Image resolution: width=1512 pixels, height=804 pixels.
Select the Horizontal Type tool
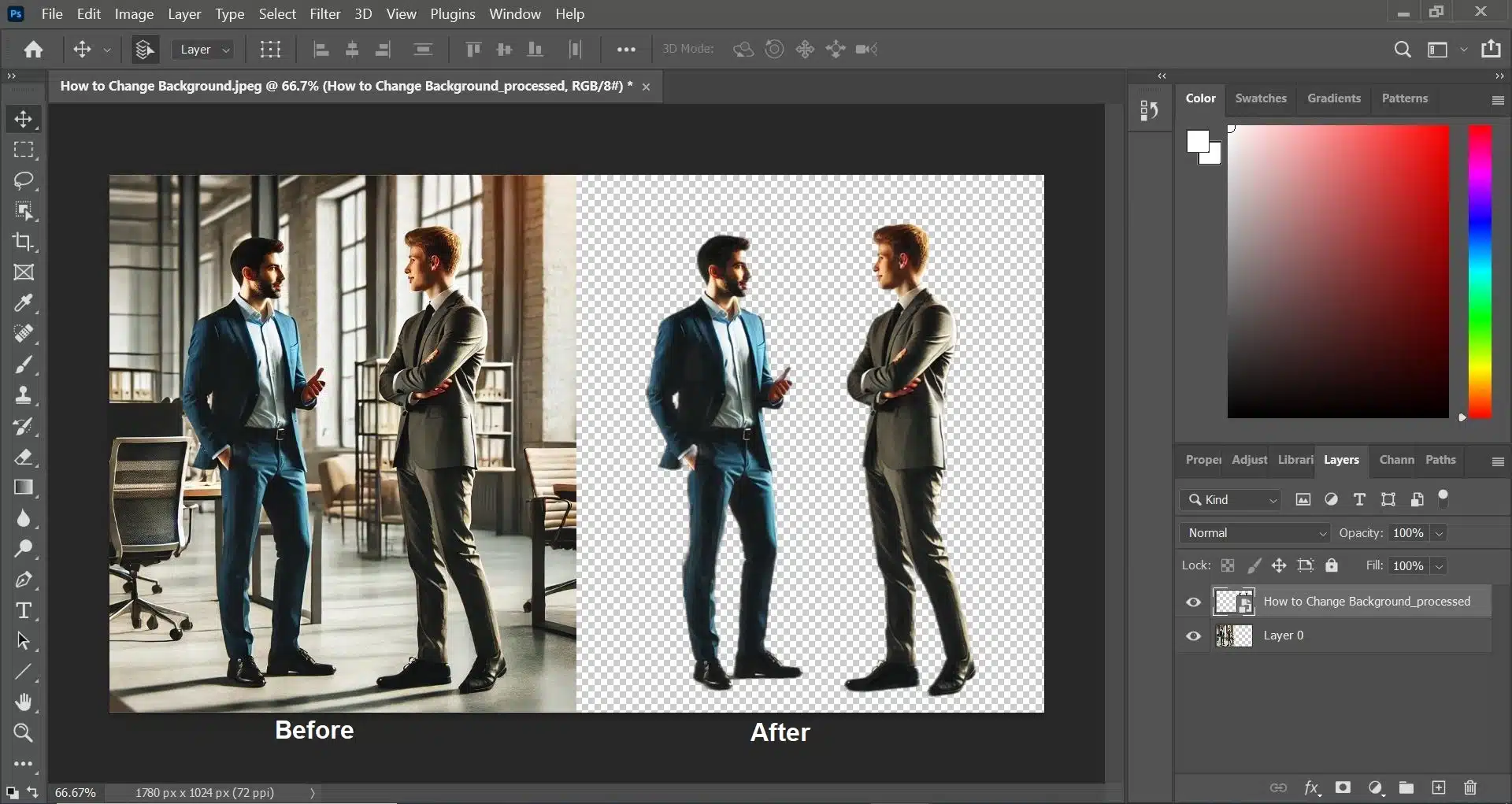tap(24, 610)
